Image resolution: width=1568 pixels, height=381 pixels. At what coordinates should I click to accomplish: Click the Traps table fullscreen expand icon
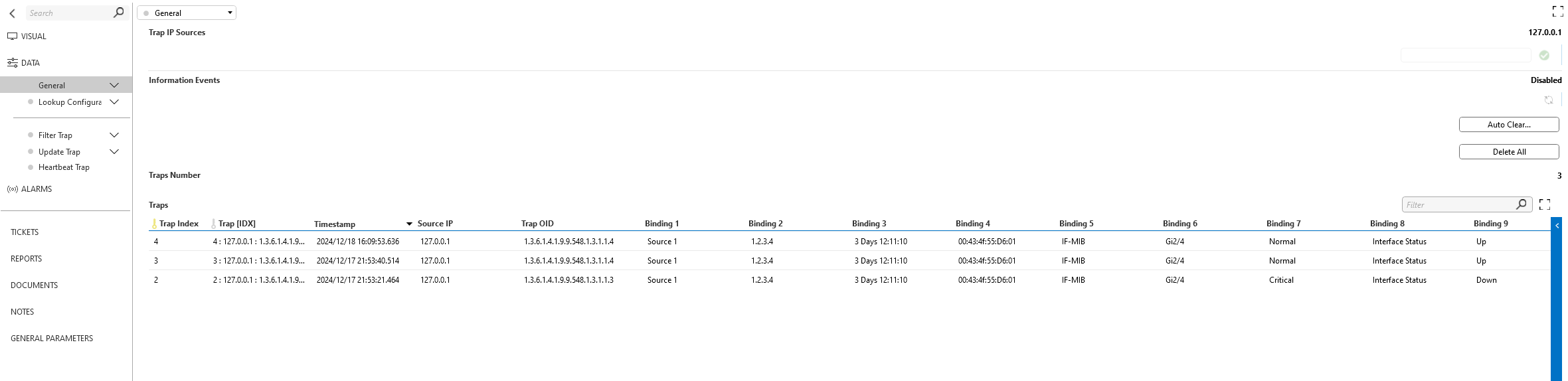[1545, 204]
